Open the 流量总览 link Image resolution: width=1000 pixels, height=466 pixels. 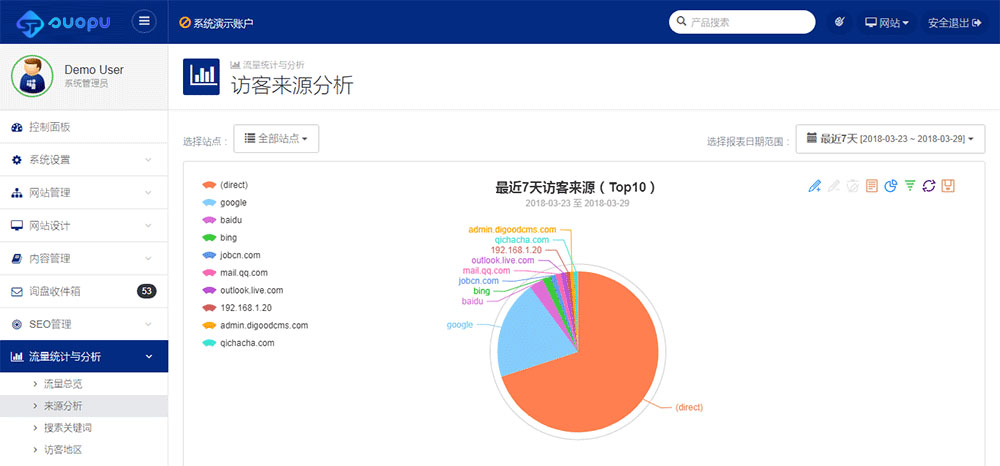[x=63, y=384]
